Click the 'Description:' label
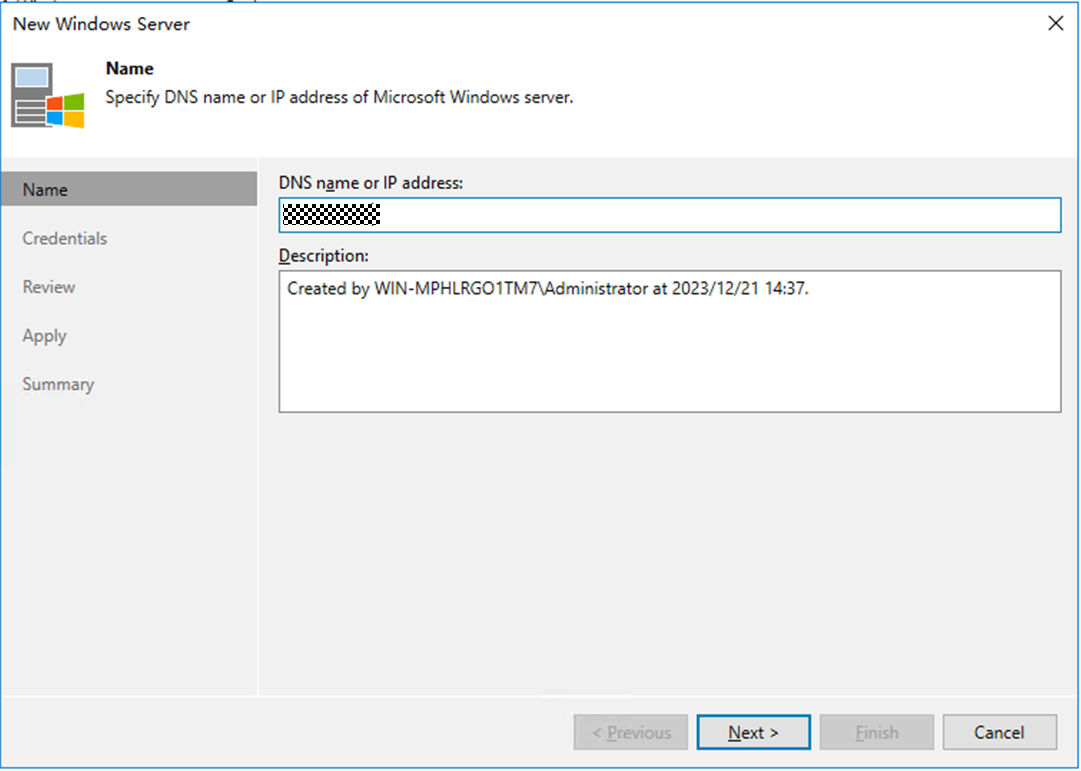1081x771 pixels. 324,255
